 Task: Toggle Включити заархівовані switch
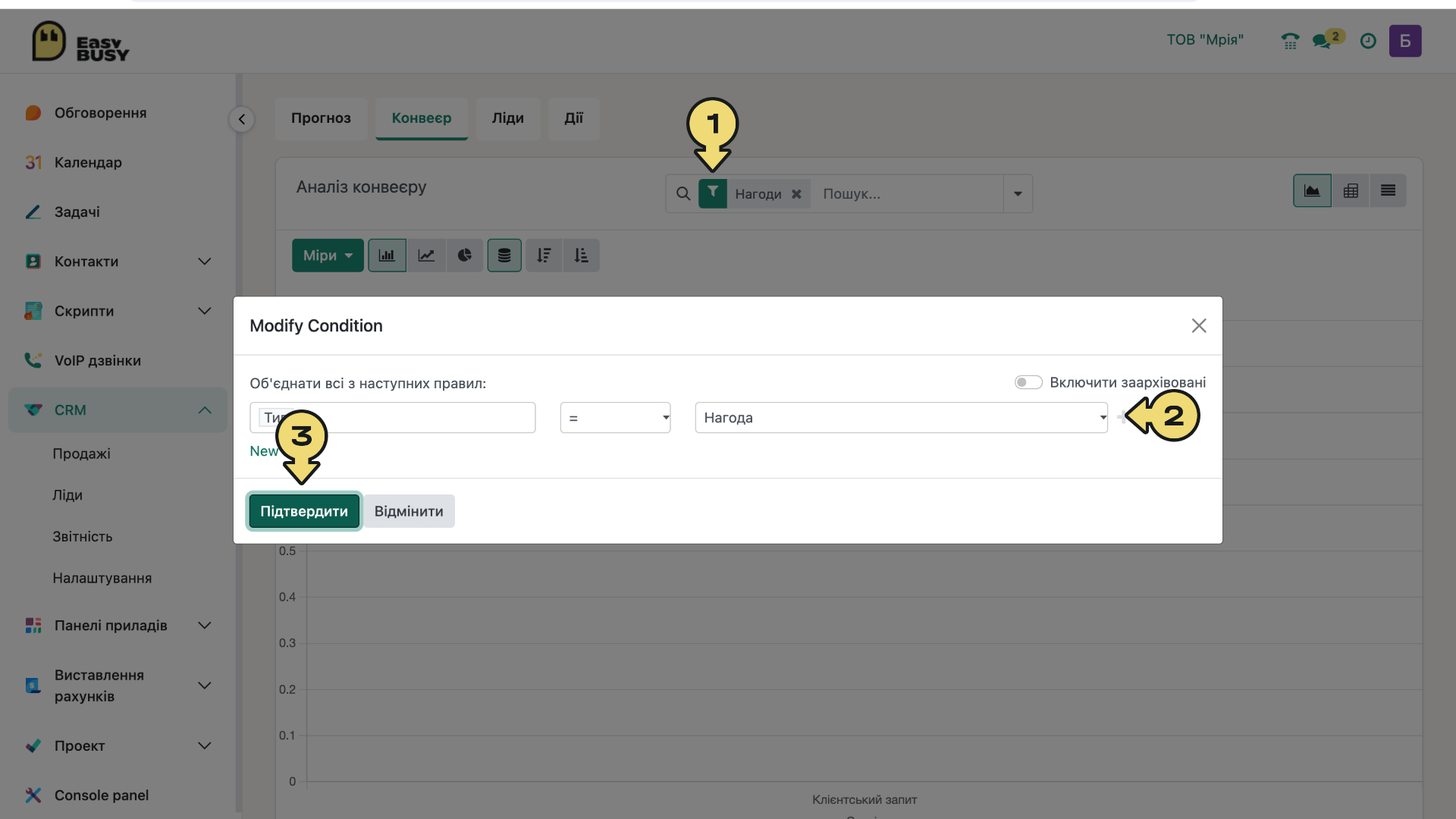tap(1028, 382)
